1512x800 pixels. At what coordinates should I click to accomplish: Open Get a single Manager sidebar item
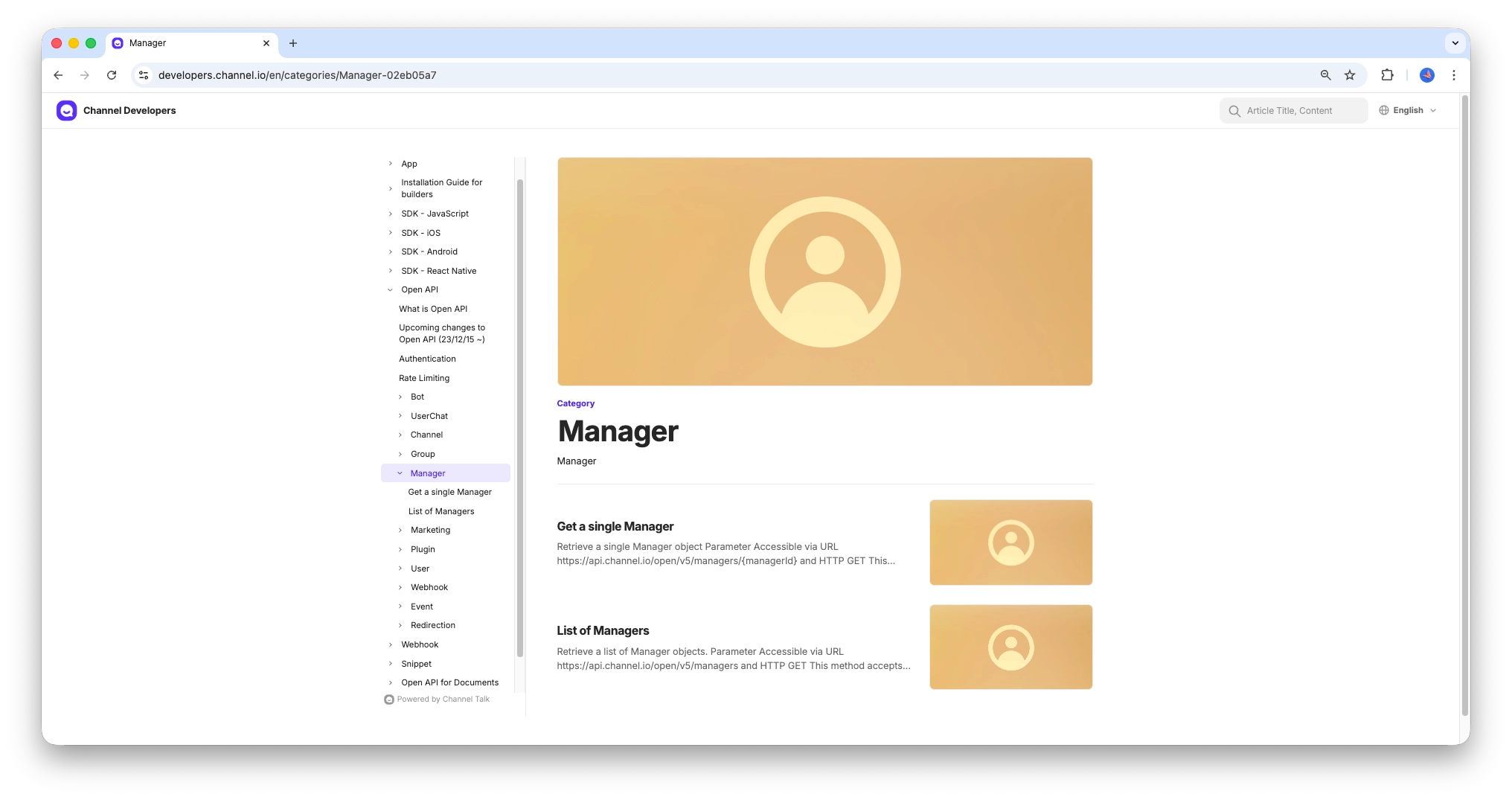coord(449,492)
